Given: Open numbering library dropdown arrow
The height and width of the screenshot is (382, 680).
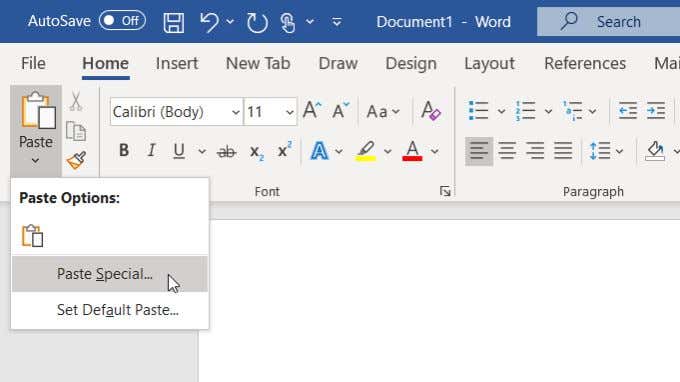Looking at the screenshot, I should [x=548, y=111].
